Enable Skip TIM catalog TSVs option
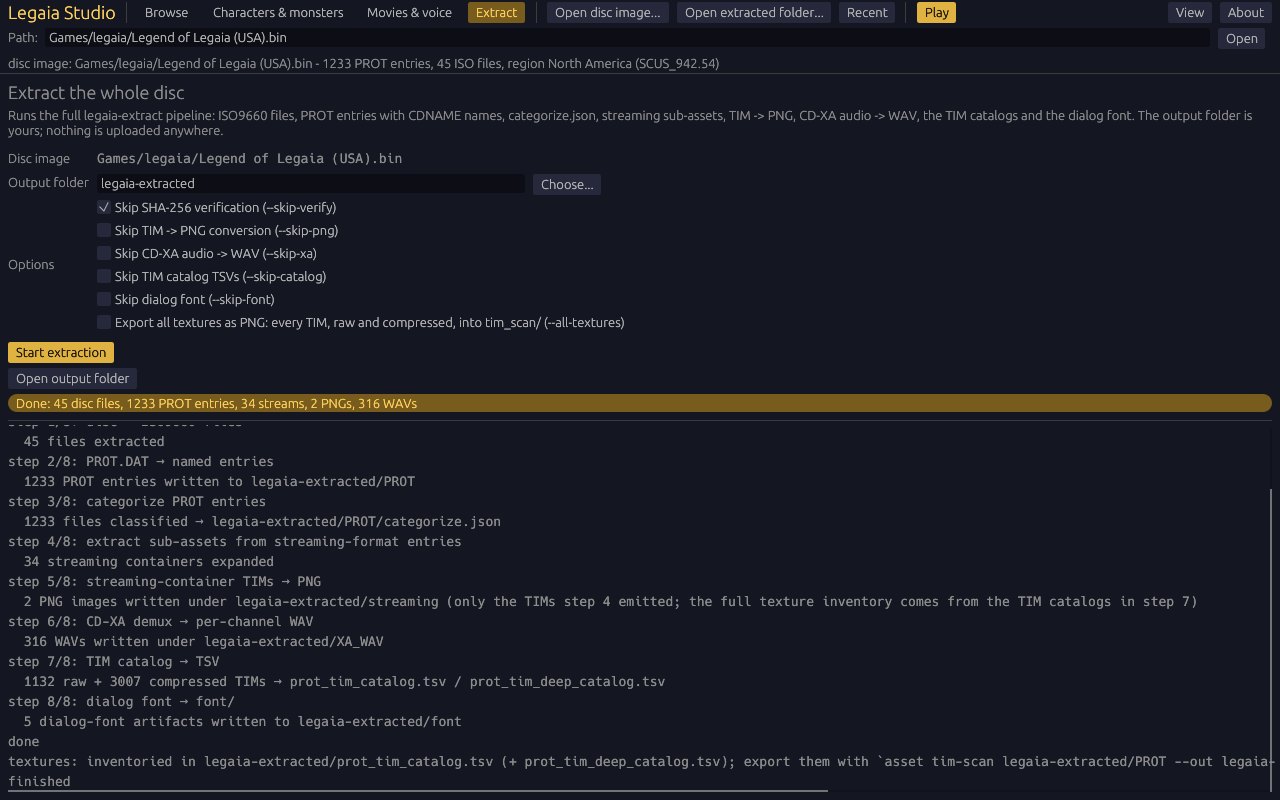The image size is (1280, 800). tap(104, 277)
